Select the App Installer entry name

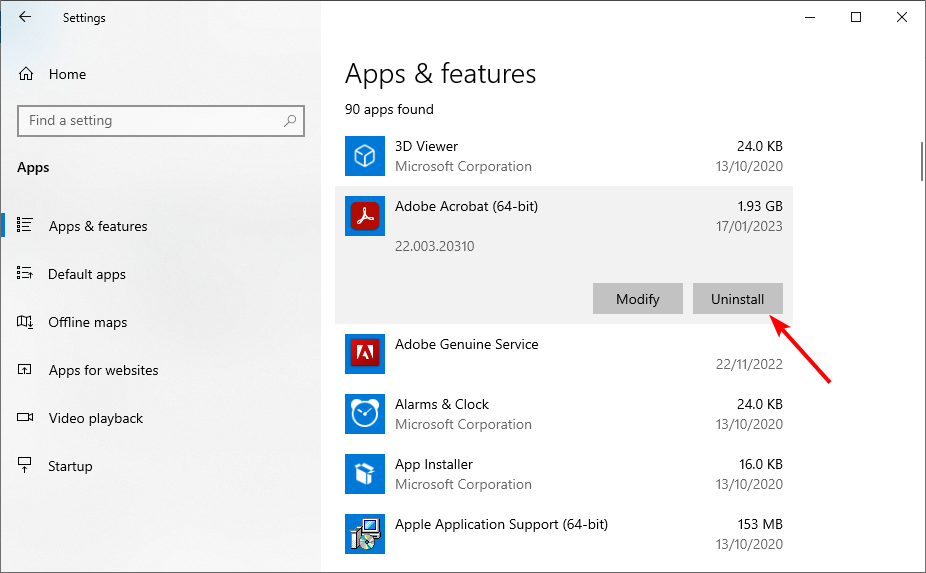pyautogui.click(x=433, y=464)
